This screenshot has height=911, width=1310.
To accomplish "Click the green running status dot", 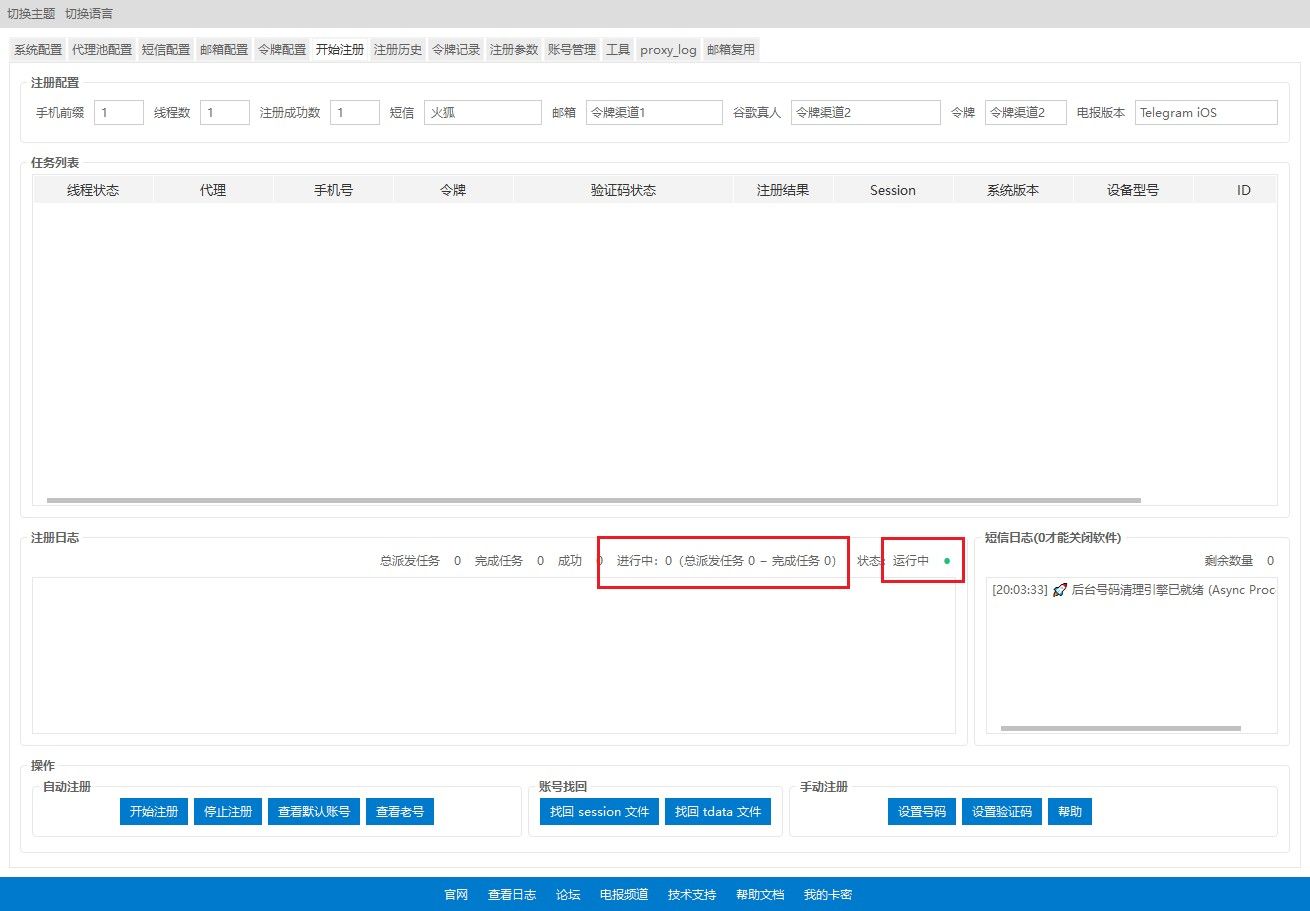I will (947, 561).
